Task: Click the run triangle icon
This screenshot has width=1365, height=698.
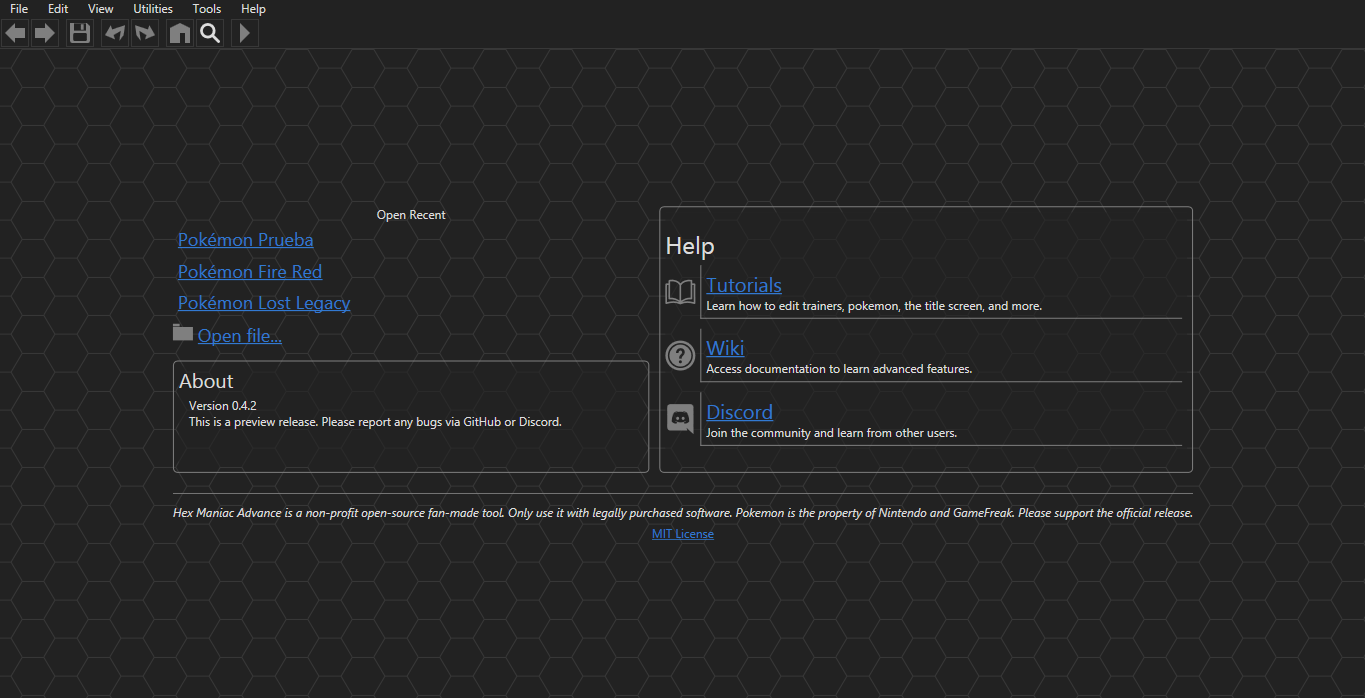Action: (x=244, y=32)
